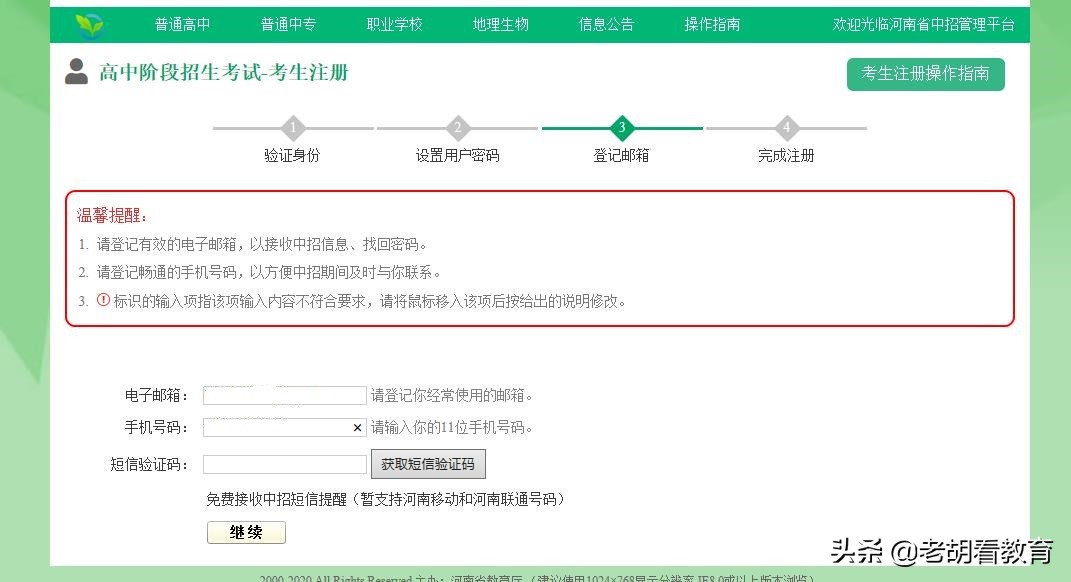Select step circle 4 labeled 完成注册
This screenshot has height=582, width=1071.
[x=787, y=128]
